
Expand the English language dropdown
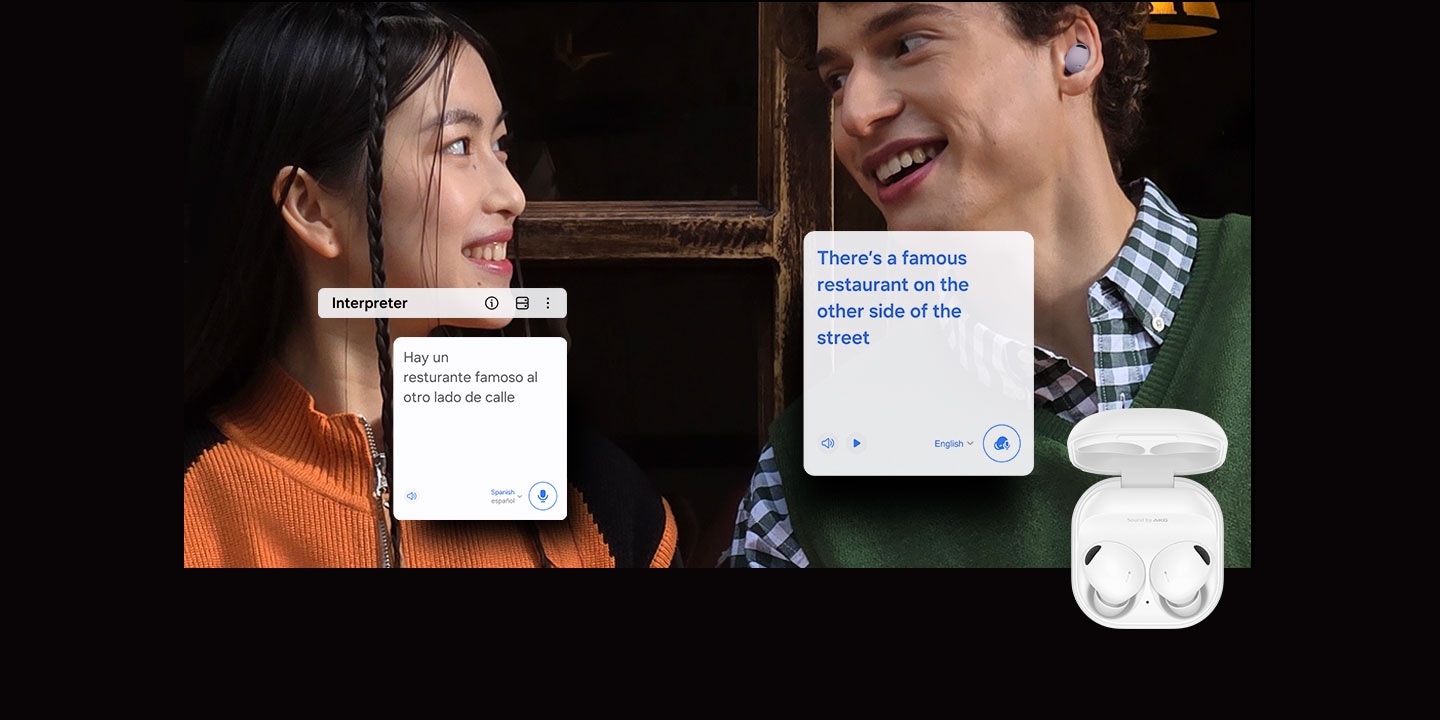(x=954, y=444)
